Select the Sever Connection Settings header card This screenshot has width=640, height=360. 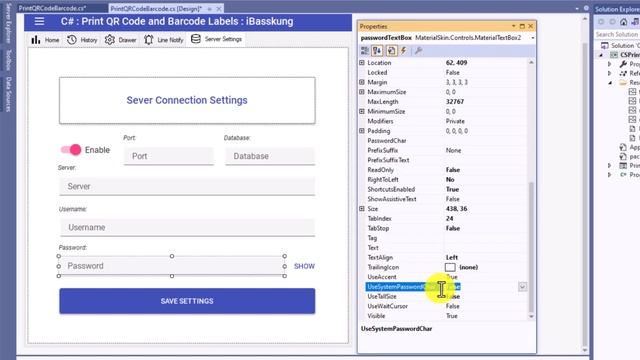(187, 100)
